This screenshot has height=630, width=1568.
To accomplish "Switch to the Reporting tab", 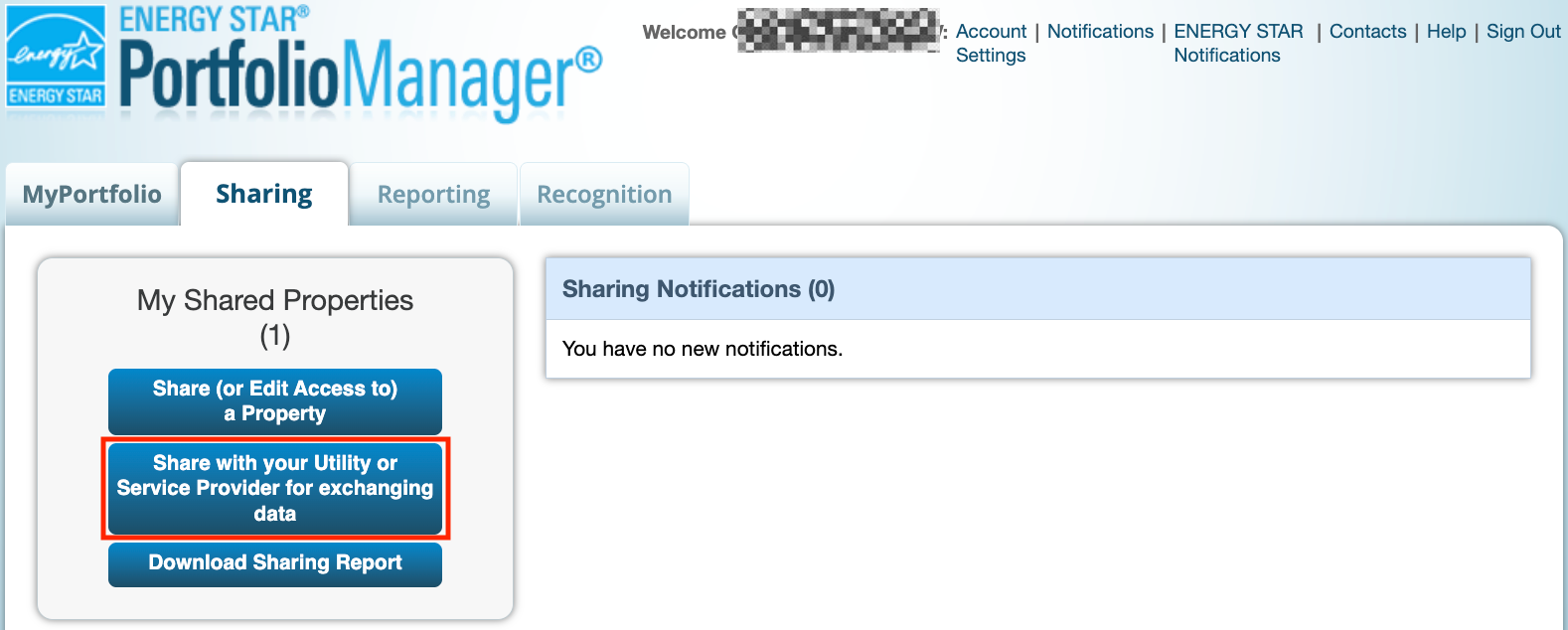I will point(433,195).
